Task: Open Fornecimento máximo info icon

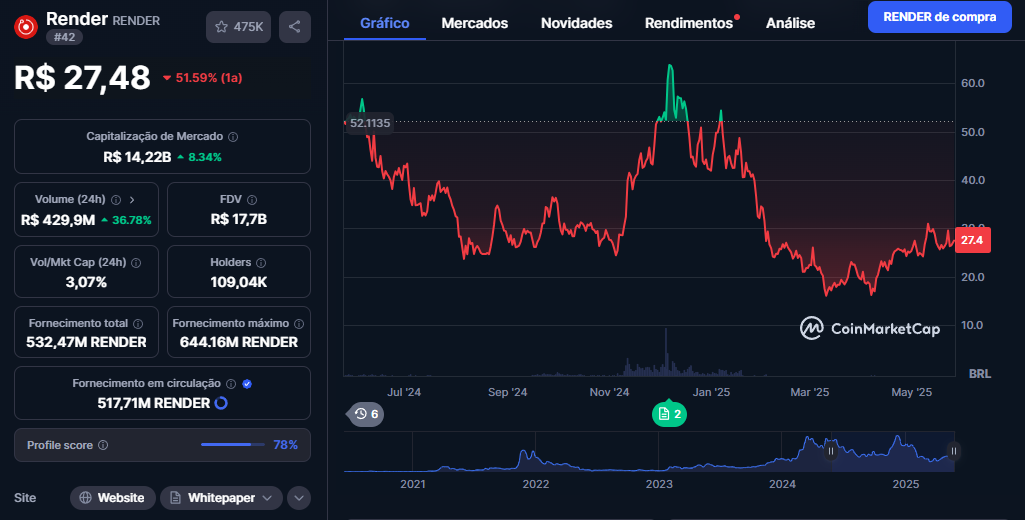Action: tap(299, 324)
